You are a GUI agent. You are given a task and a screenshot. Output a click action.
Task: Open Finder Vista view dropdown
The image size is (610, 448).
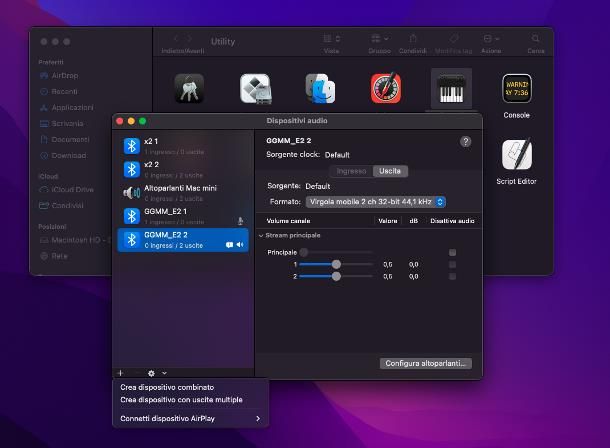click(x=331, y=38)
